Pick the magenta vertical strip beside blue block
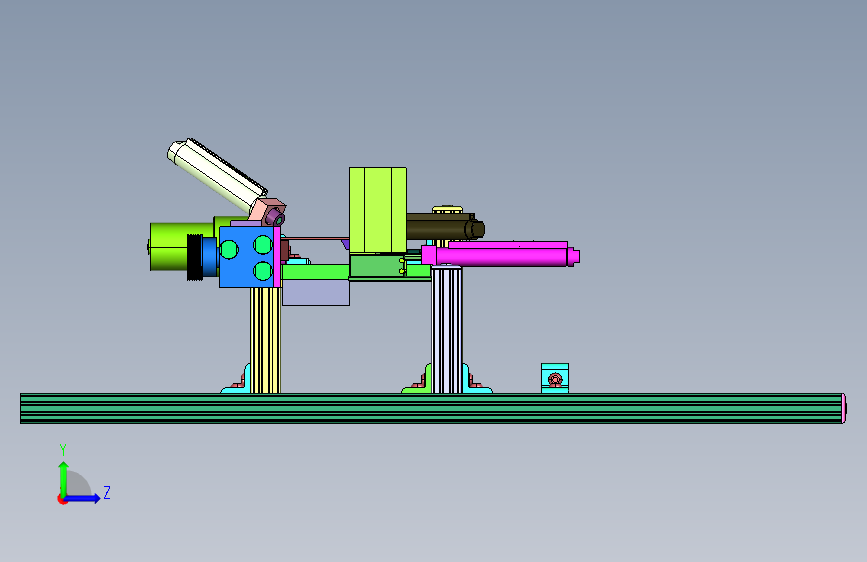The image size is (867, 562). tap(277, 257)
